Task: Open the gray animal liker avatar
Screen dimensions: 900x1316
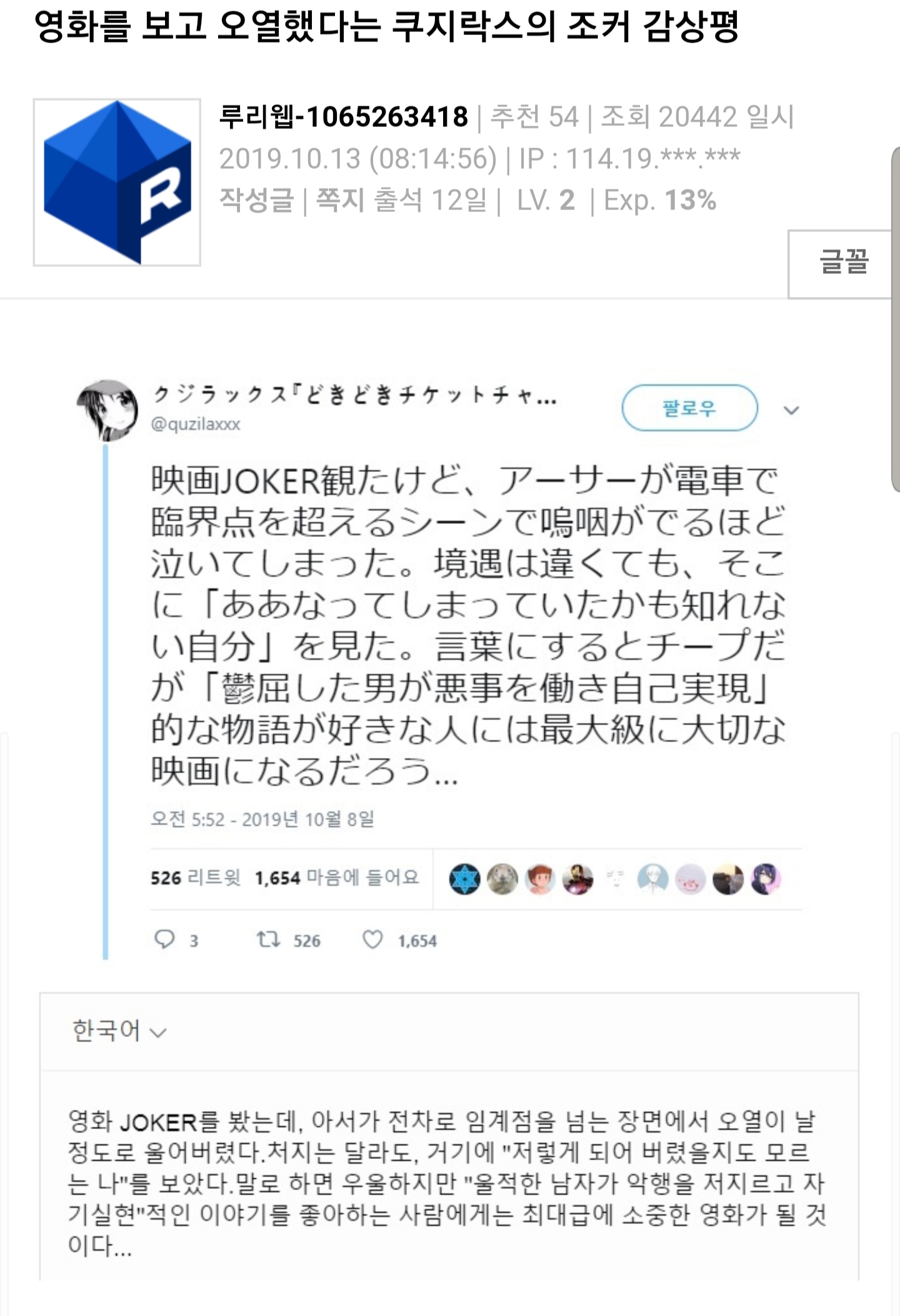Action: click(x=502, y=878)
